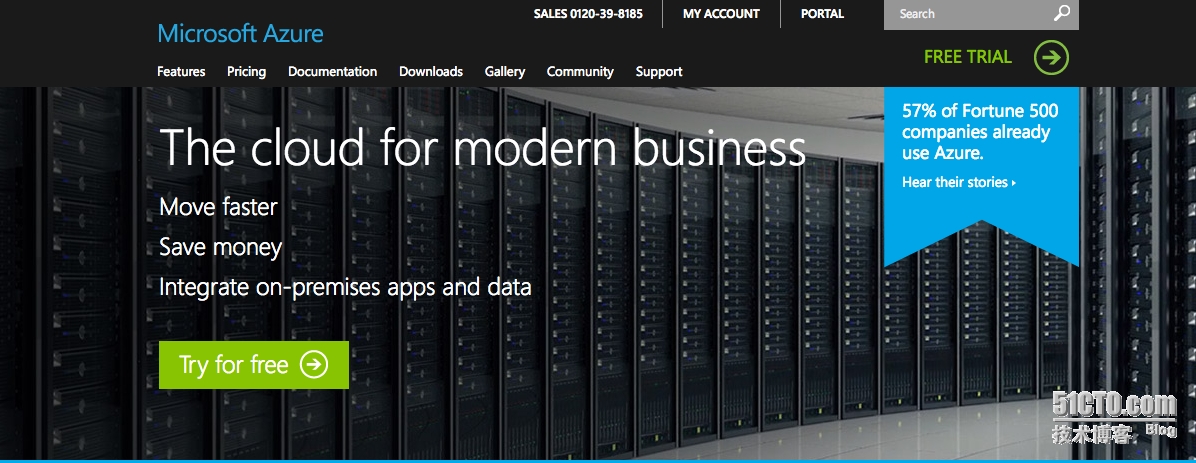The image size is (1196, 463).
Task: Click the 57% of Fortune 500 banner text
Action: tap(980, 132)
